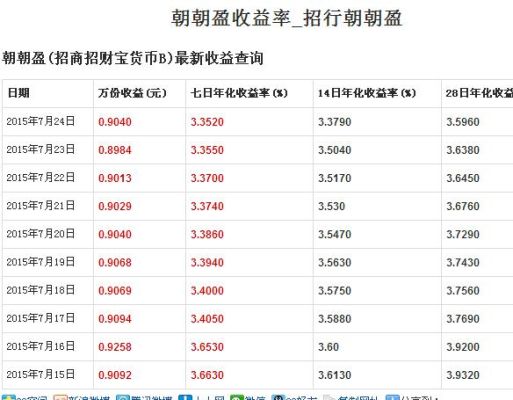Select the date cell 2015年7月15日
Screen dimensions: 513x400
pyautogui.click(x=40, y=375)
